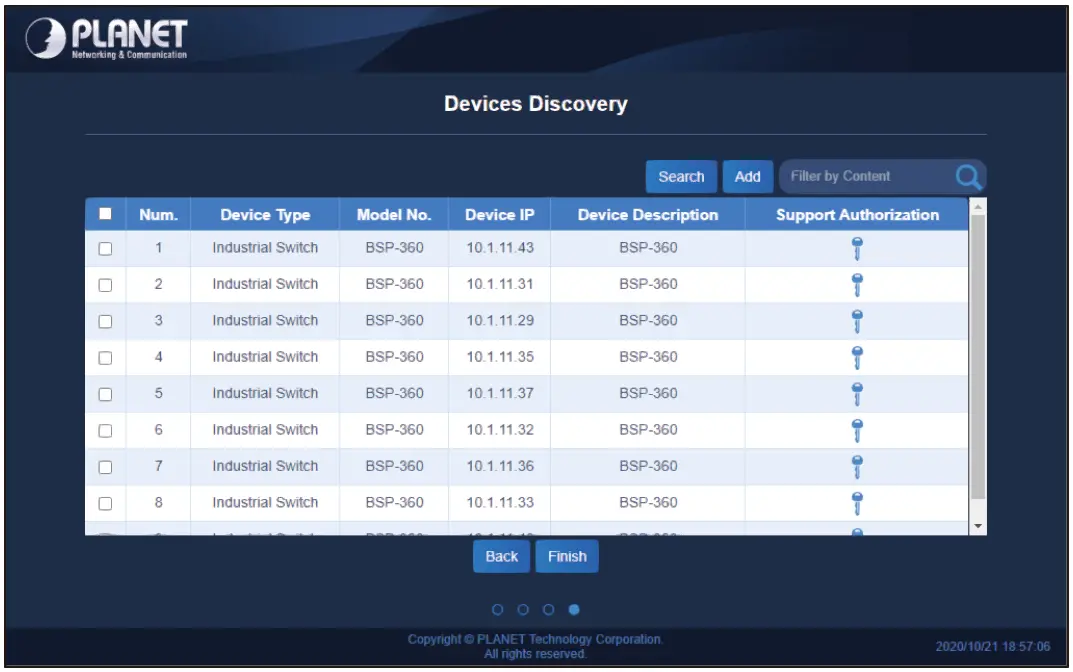Click the scrollbar up arrow
The width and height of the screenshot is (1073, 672).
point(978,209)
